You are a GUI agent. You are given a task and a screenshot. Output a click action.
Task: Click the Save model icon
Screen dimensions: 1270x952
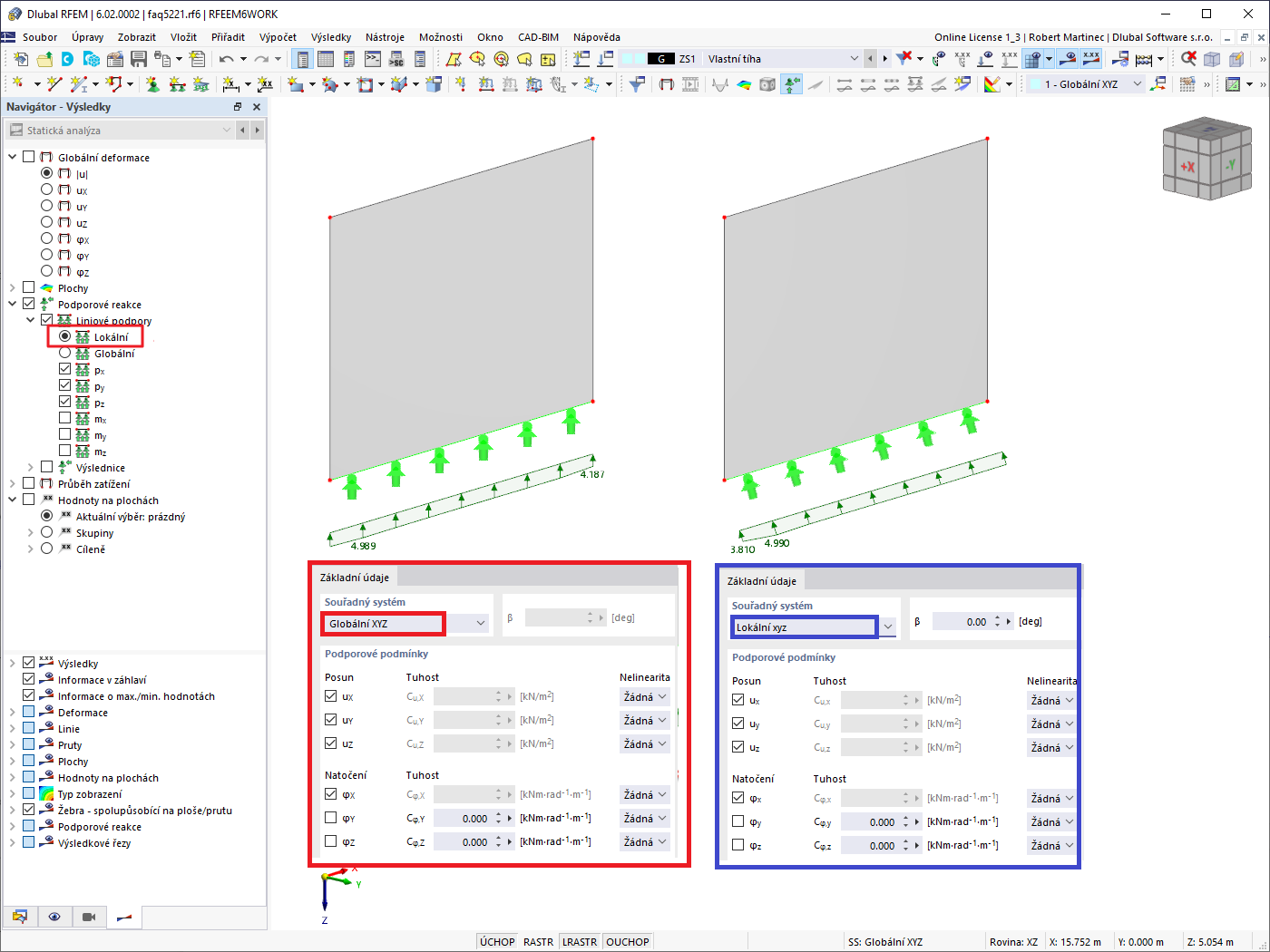138,57
